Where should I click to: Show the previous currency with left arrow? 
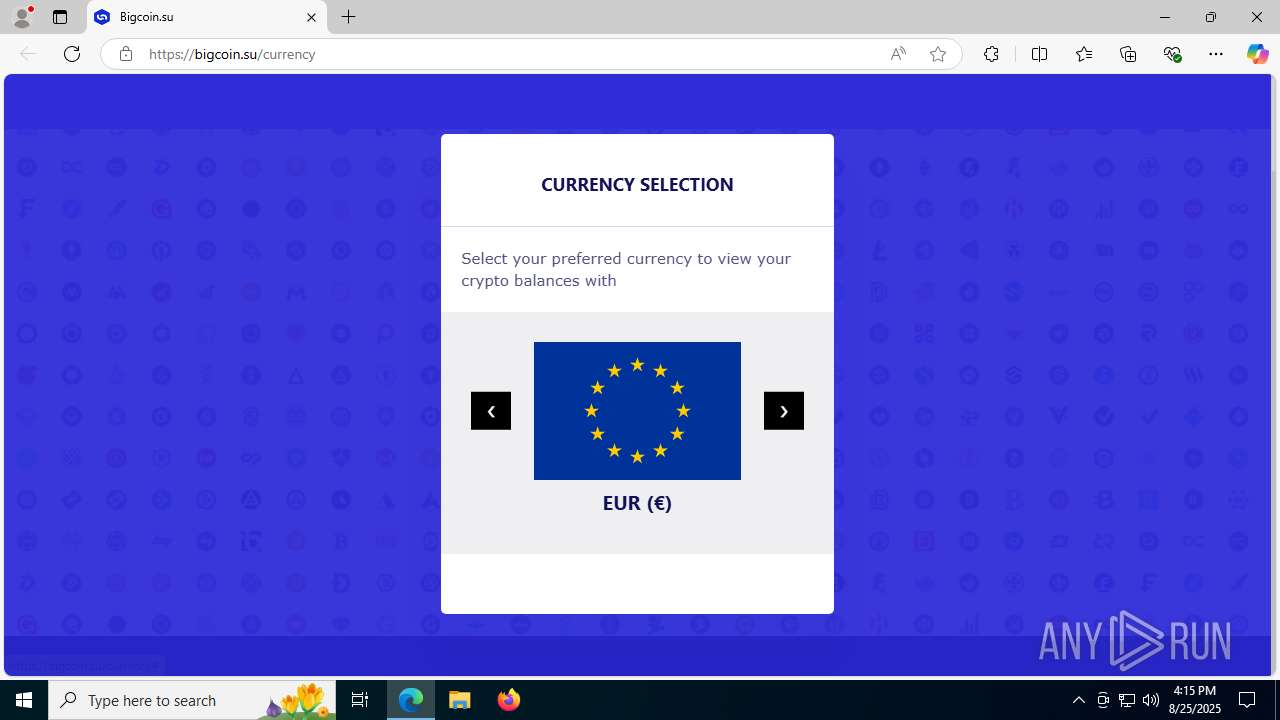pyautogui.click(x=490, y=411)
